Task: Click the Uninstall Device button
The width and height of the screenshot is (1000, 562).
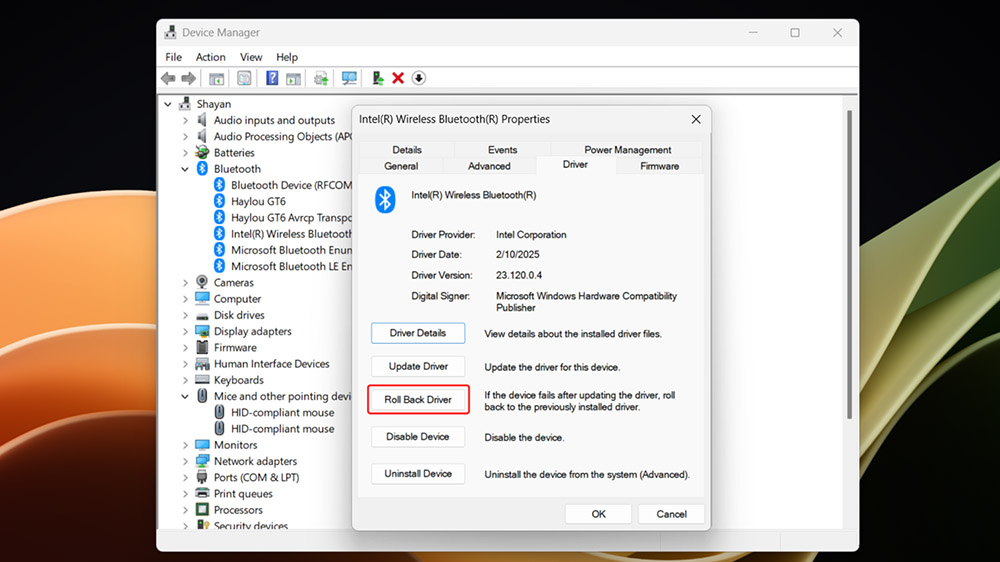Action: [418, 473]
